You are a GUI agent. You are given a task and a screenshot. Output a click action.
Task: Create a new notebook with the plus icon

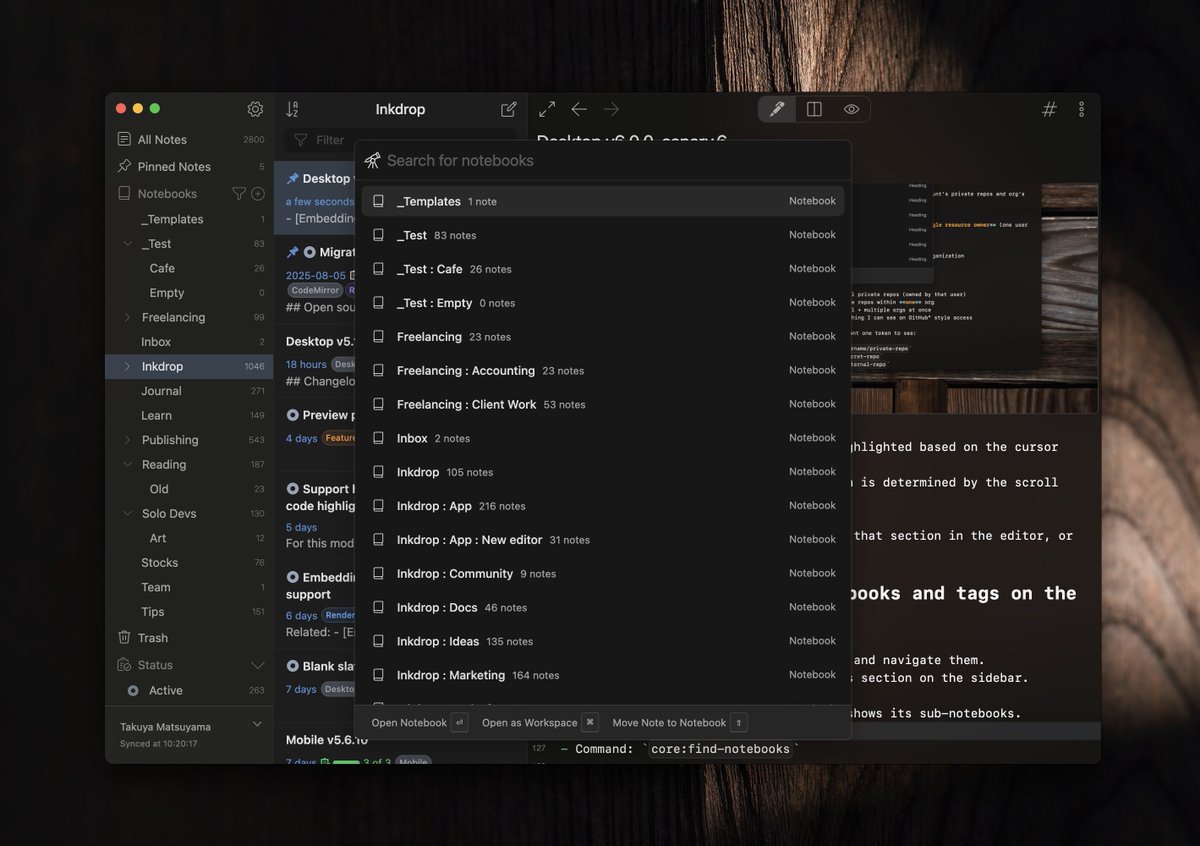click(259, 192)
